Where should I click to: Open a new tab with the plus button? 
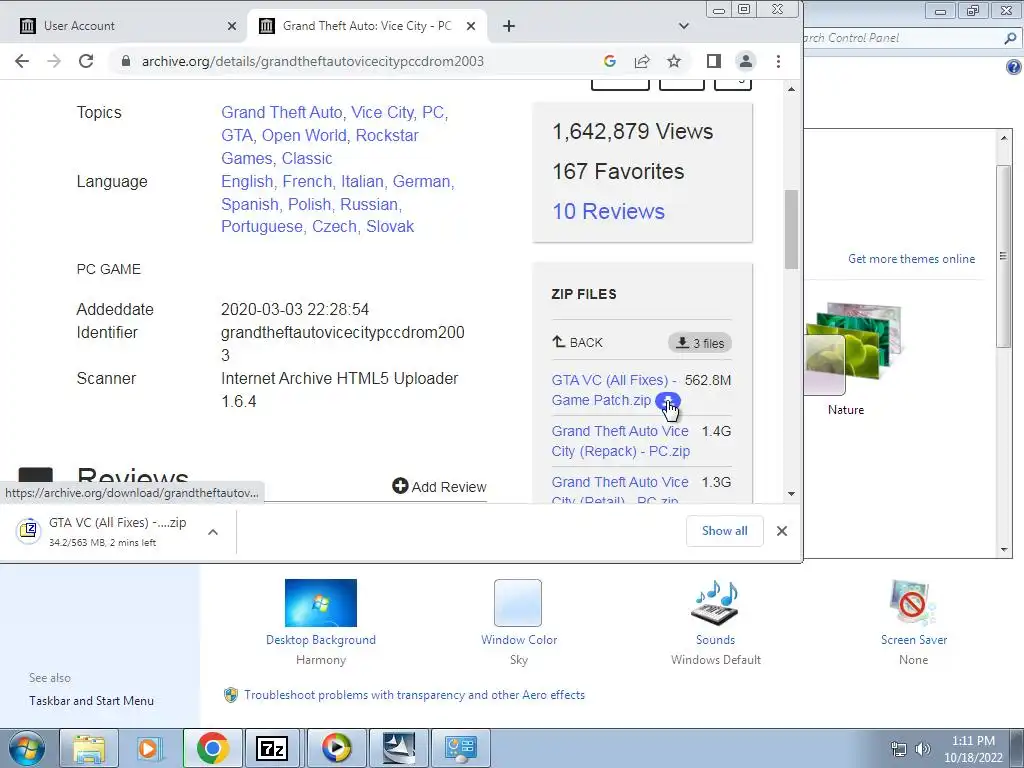pyautogui.click(x=509, y=26)
